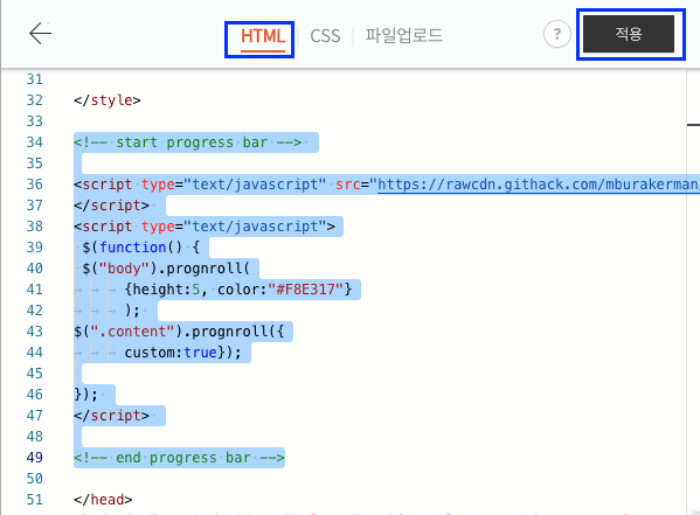The image size is (700, 515).
Task: Select line number 51 in the gutter
Action: 34,499
